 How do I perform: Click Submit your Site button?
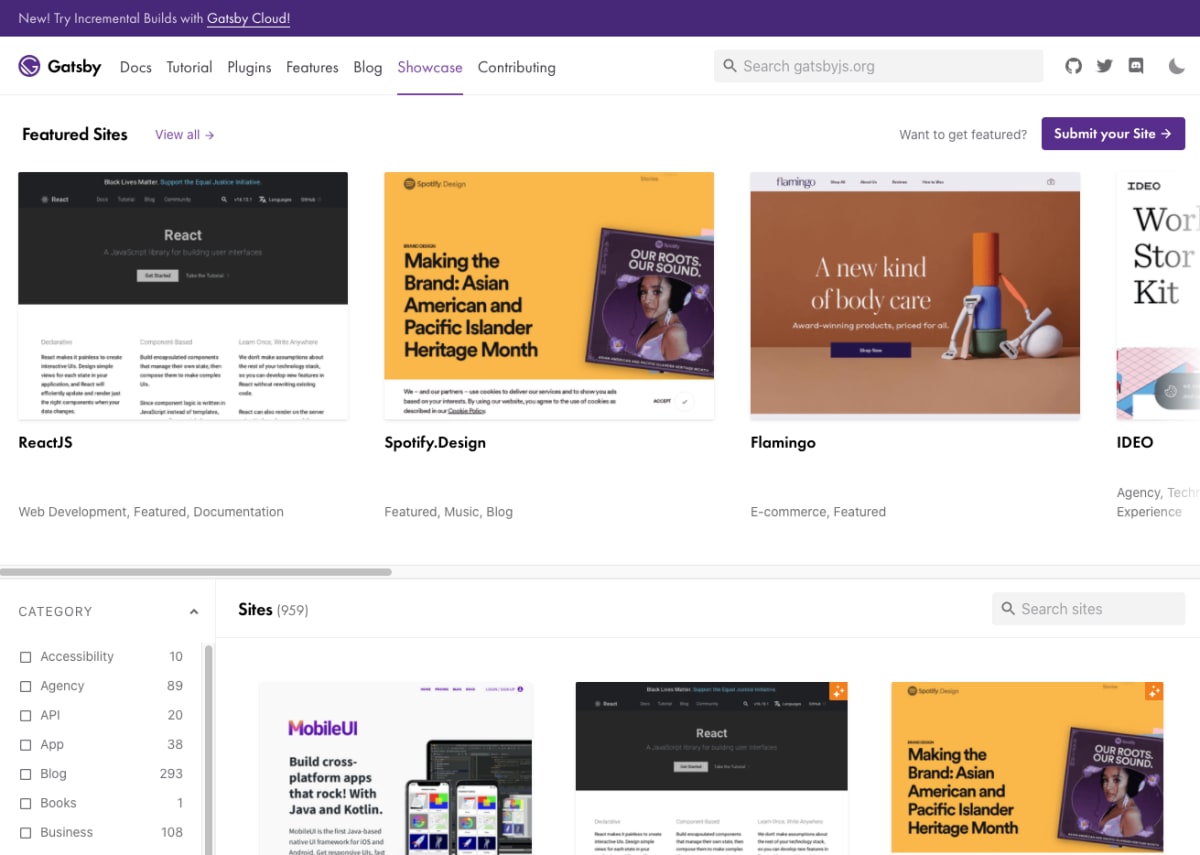1113,134
